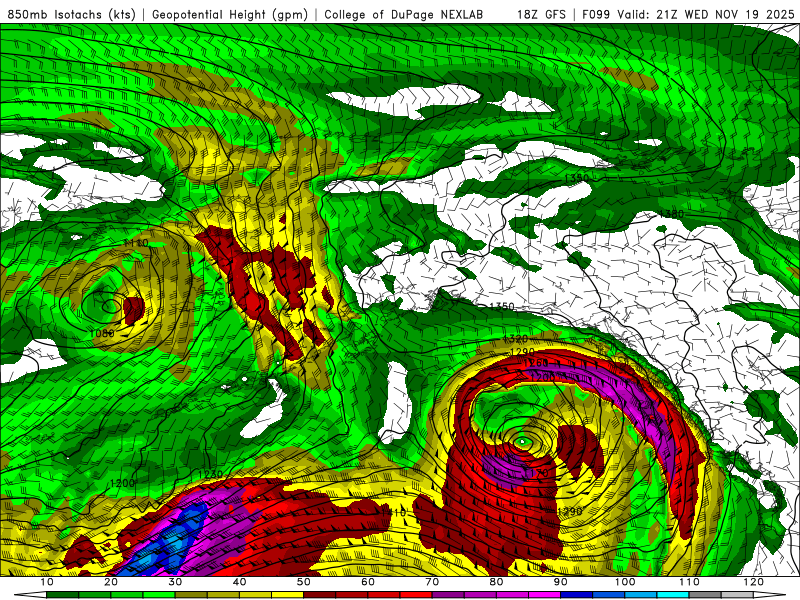Select the dark green swatch below 10
This screenshot has width=800, height=600.
coord(62,595)
